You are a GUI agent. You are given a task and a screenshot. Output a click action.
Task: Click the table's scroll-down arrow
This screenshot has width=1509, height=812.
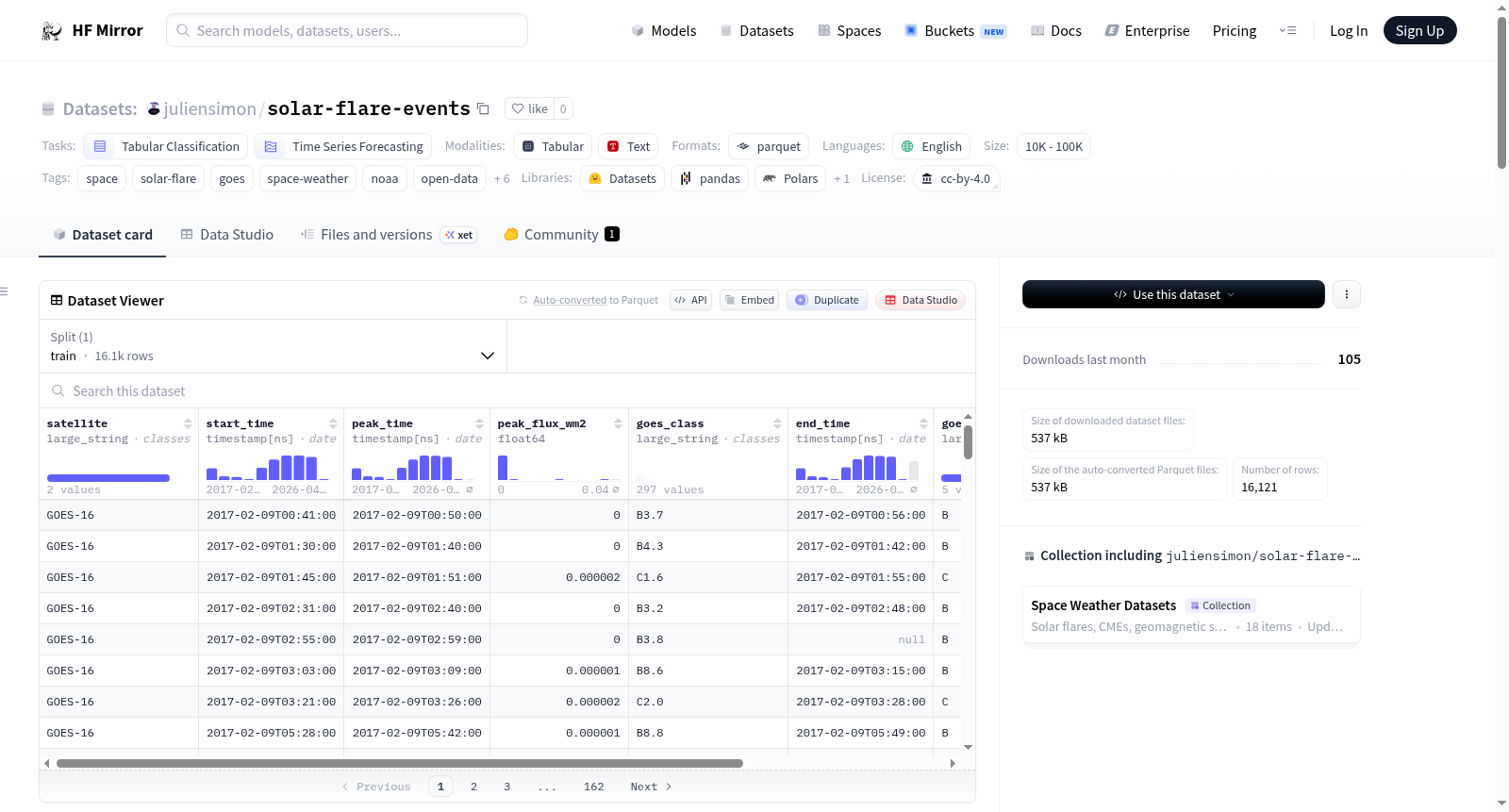tap(968, 747)
